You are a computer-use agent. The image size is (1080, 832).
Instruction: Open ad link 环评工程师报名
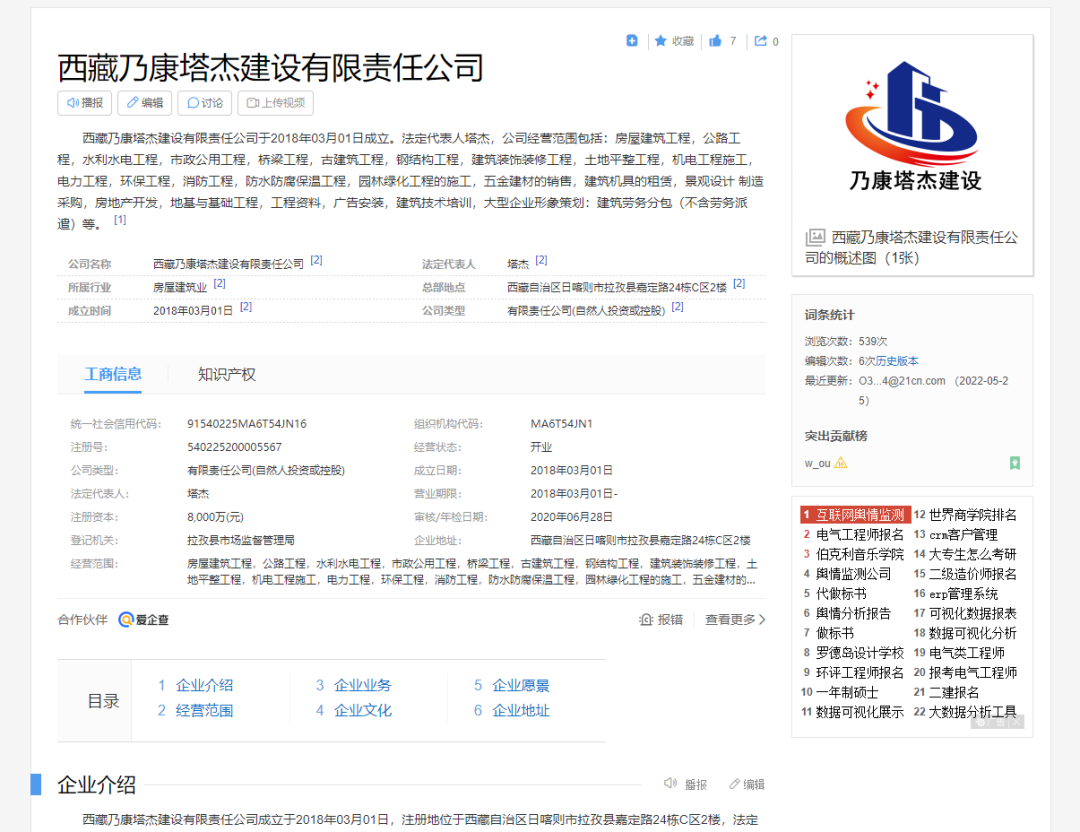tap(860, 673)
